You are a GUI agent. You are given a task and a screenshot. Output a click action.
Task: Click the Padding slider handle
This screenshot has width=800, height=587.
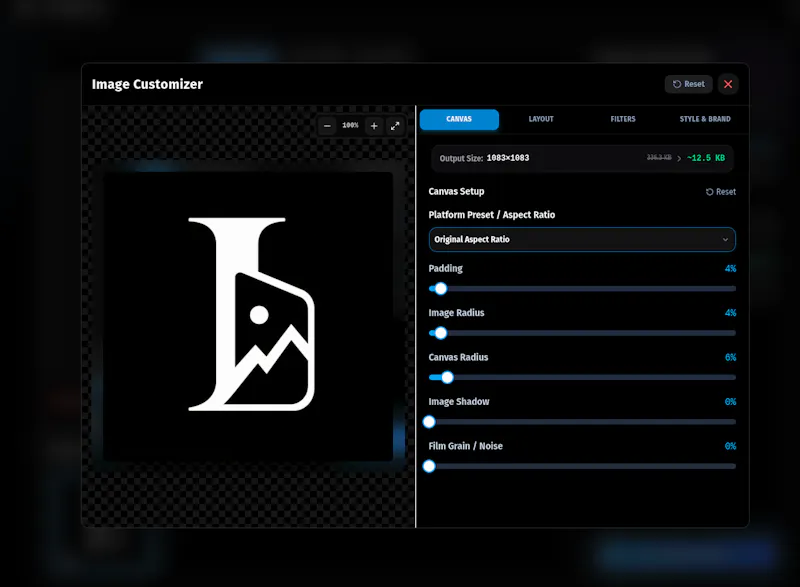[x=441, y=289]
